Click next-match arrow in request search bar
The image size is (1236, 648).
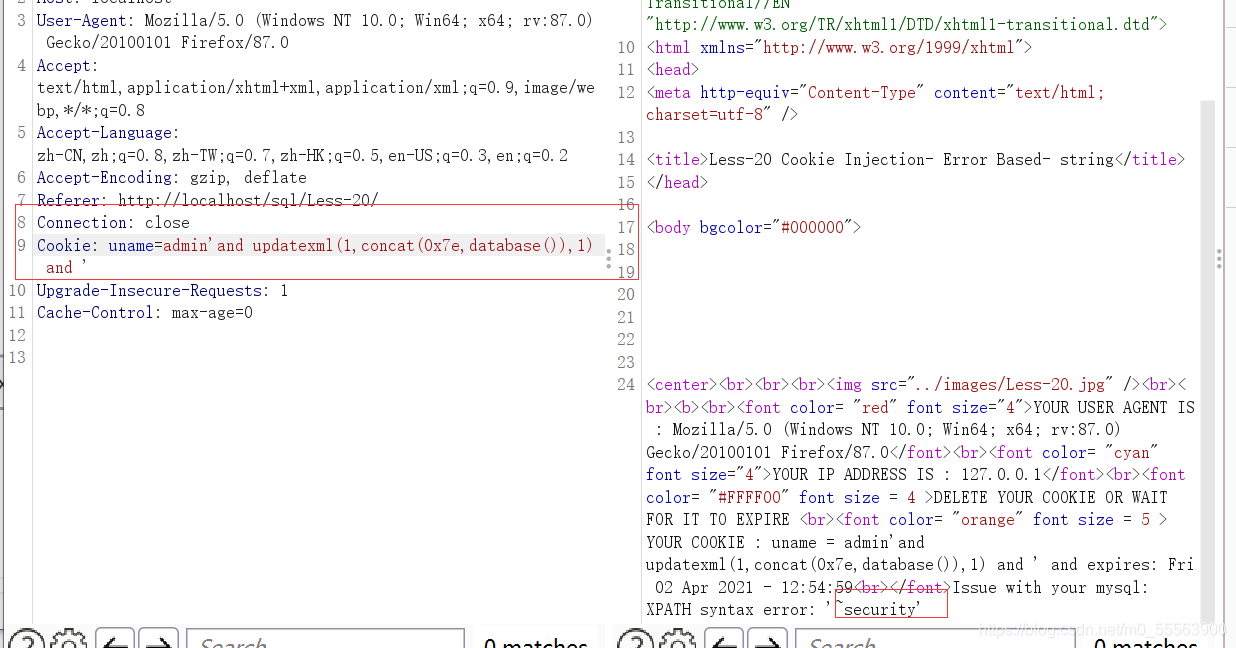coord(158,640)
